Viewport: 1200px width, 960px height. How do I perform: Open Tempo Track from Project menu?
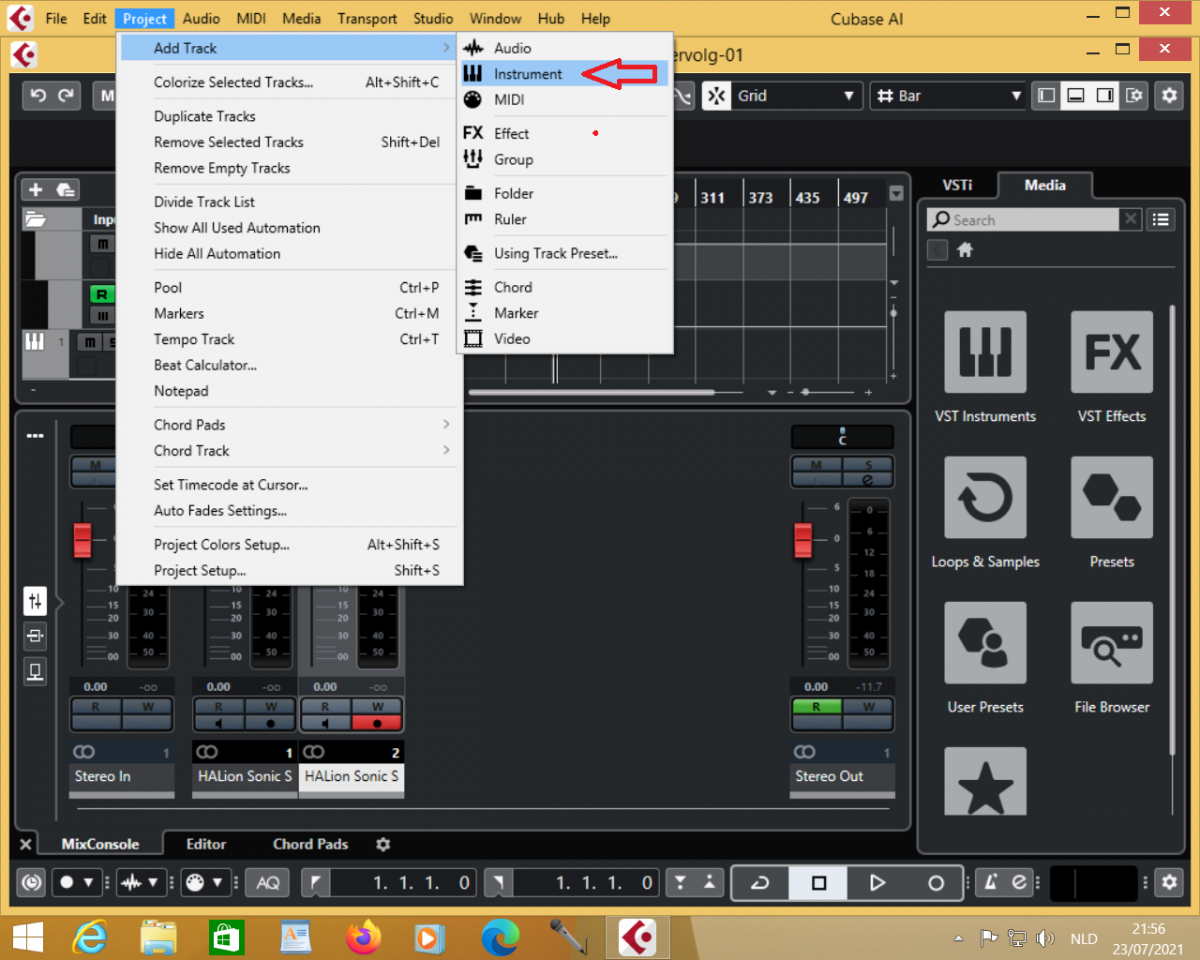click(288, 339)
